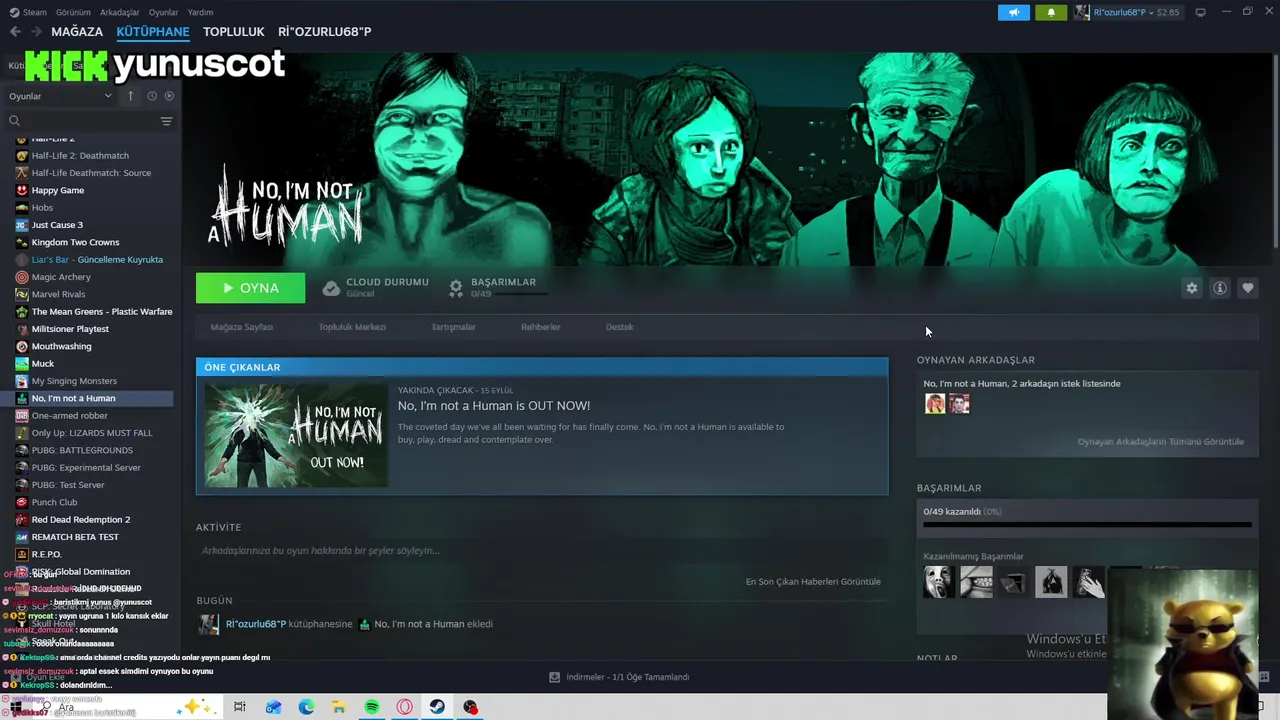This screenshot has width=1280, height=720.
Task: Open Opera browser taskbar icon
Action: tap(404, 707)
